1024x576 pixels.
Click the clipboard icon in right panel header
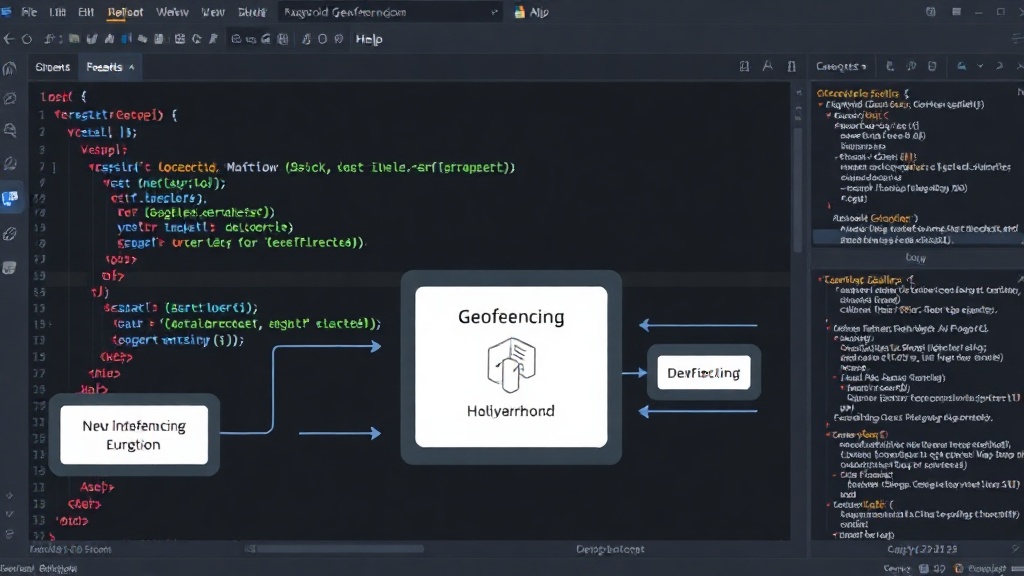tap(932, 66)
